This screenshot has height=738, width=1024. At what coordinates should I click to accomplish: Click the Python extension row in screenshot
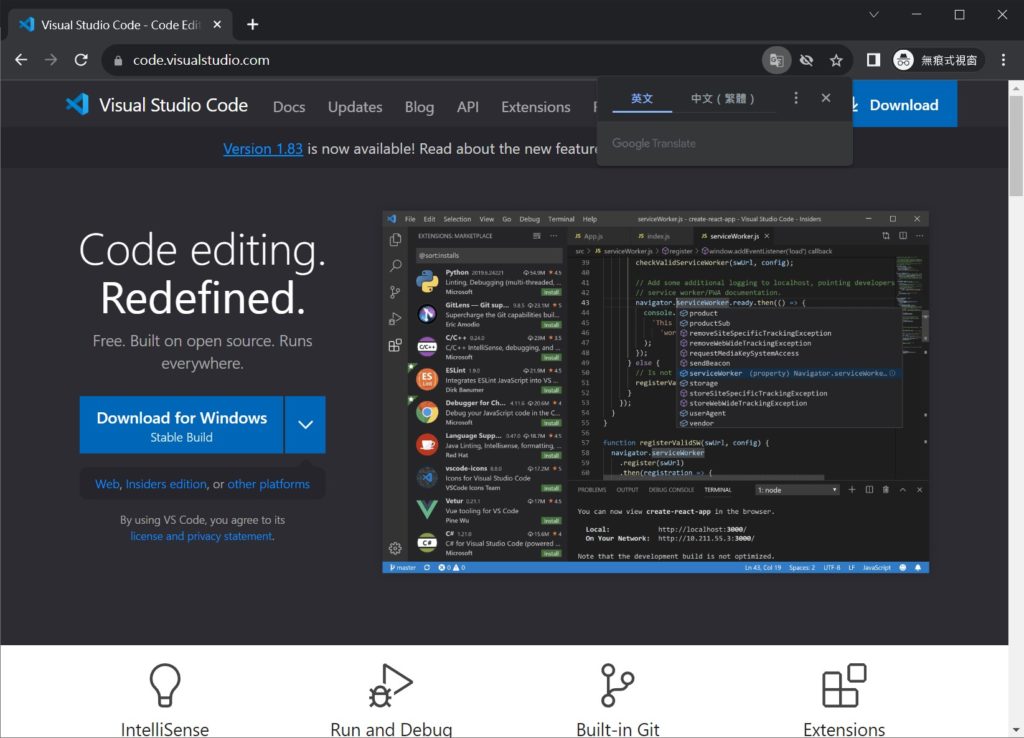(x=487, y=282)
